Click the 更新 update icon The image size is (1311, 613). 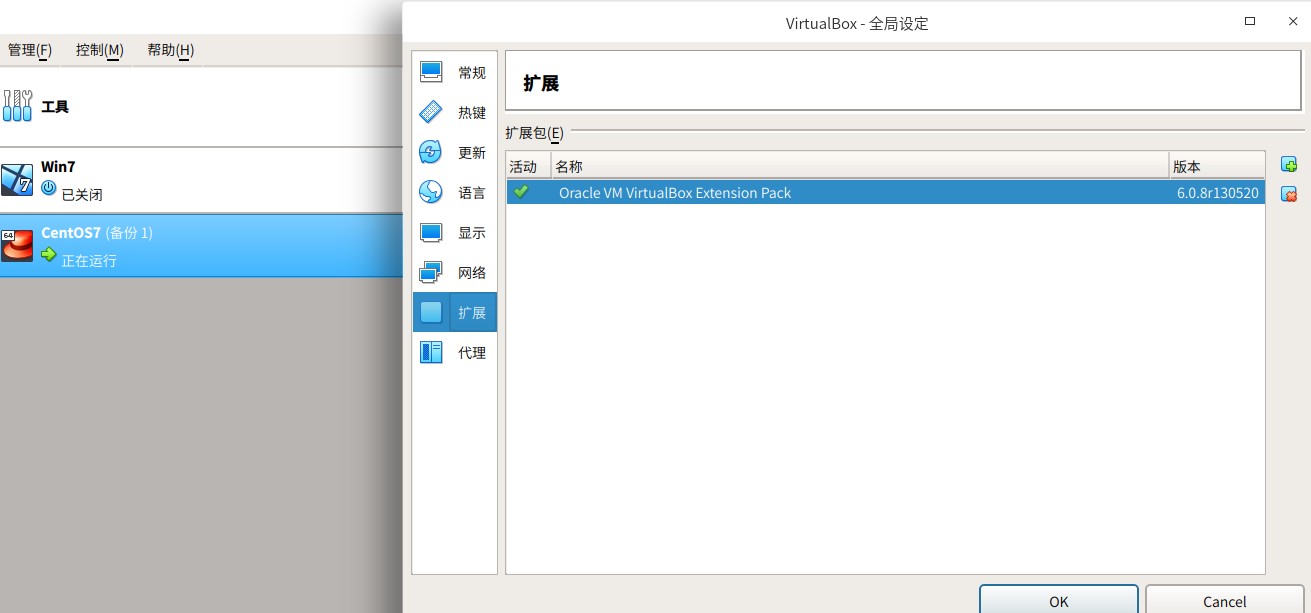click(431, 152)
